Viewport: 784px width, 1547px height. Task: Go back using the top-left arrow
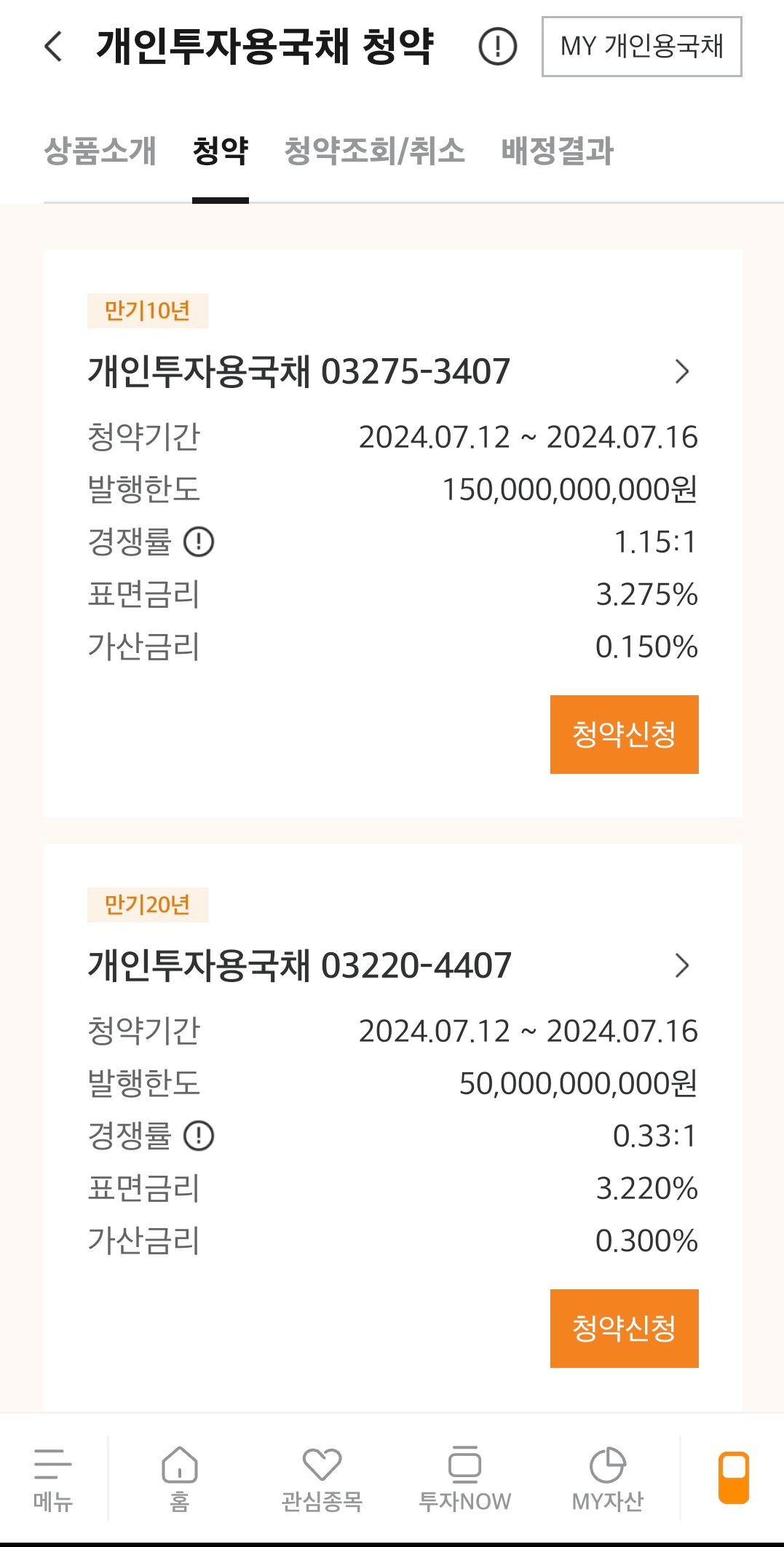pos(53,47)
